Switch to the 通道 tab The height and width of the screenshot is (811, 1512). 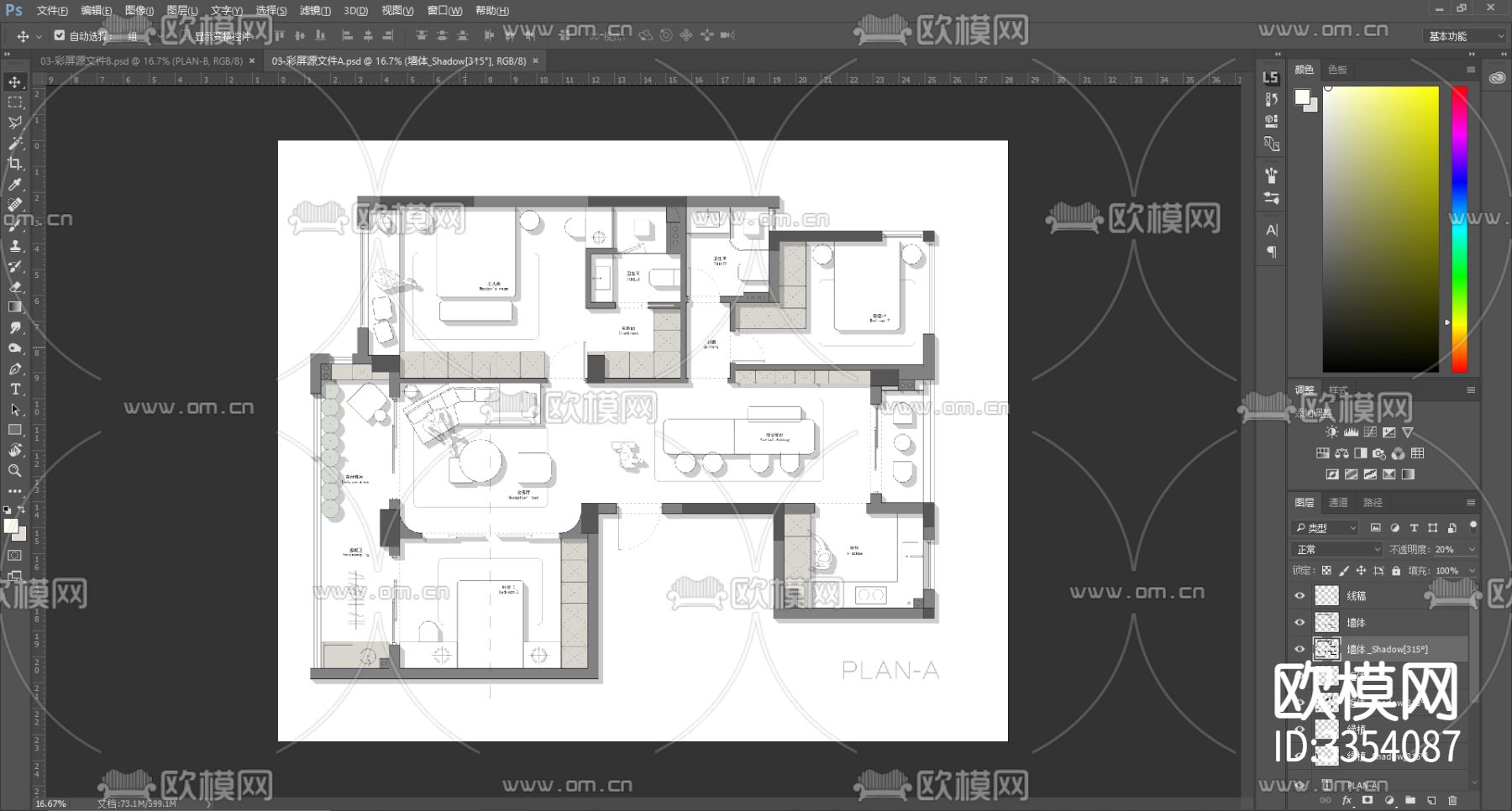(x=1338, y=502)
